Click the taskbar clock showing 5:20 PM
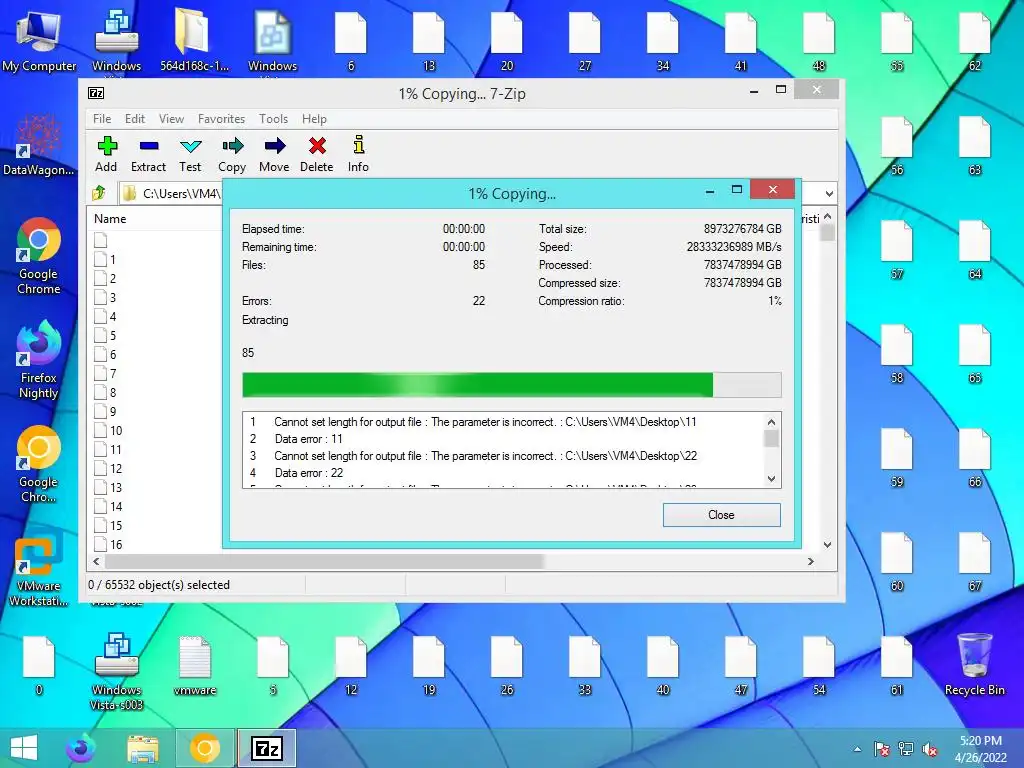 pos(980,749)
